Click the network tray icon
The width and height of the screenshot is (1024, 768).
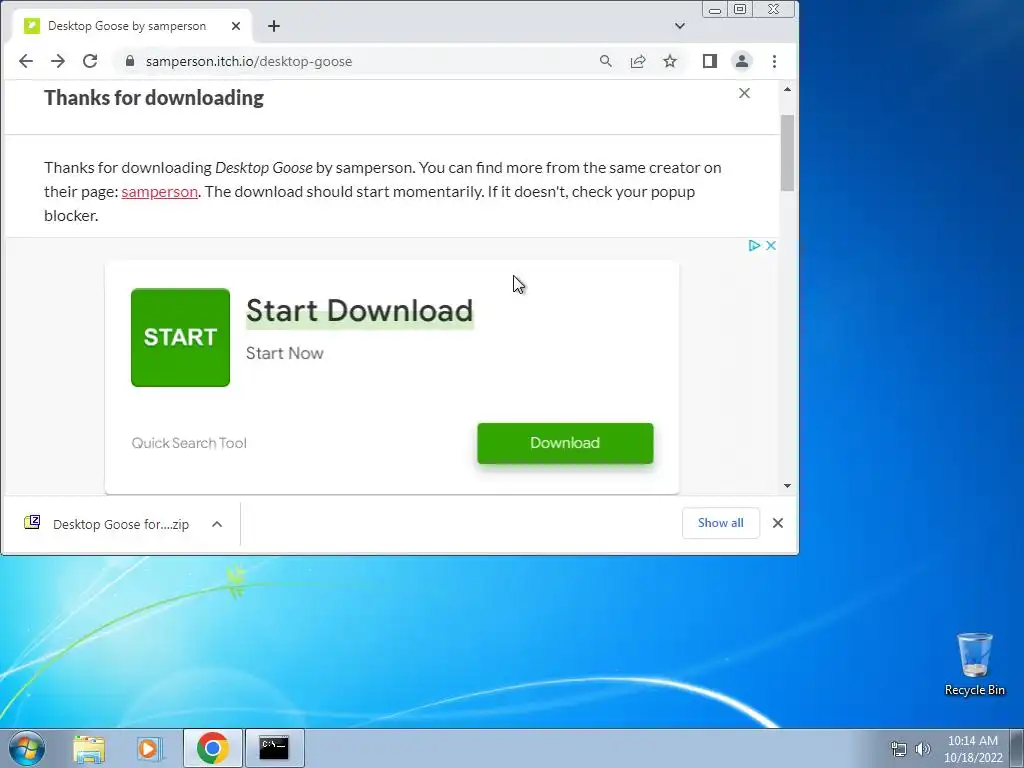[x=899, y=749]
